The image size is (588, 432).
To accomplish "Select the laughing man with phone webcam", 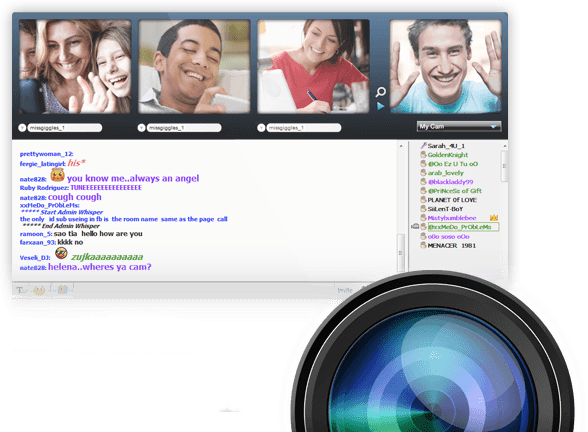I will click(x=194, y=67).
